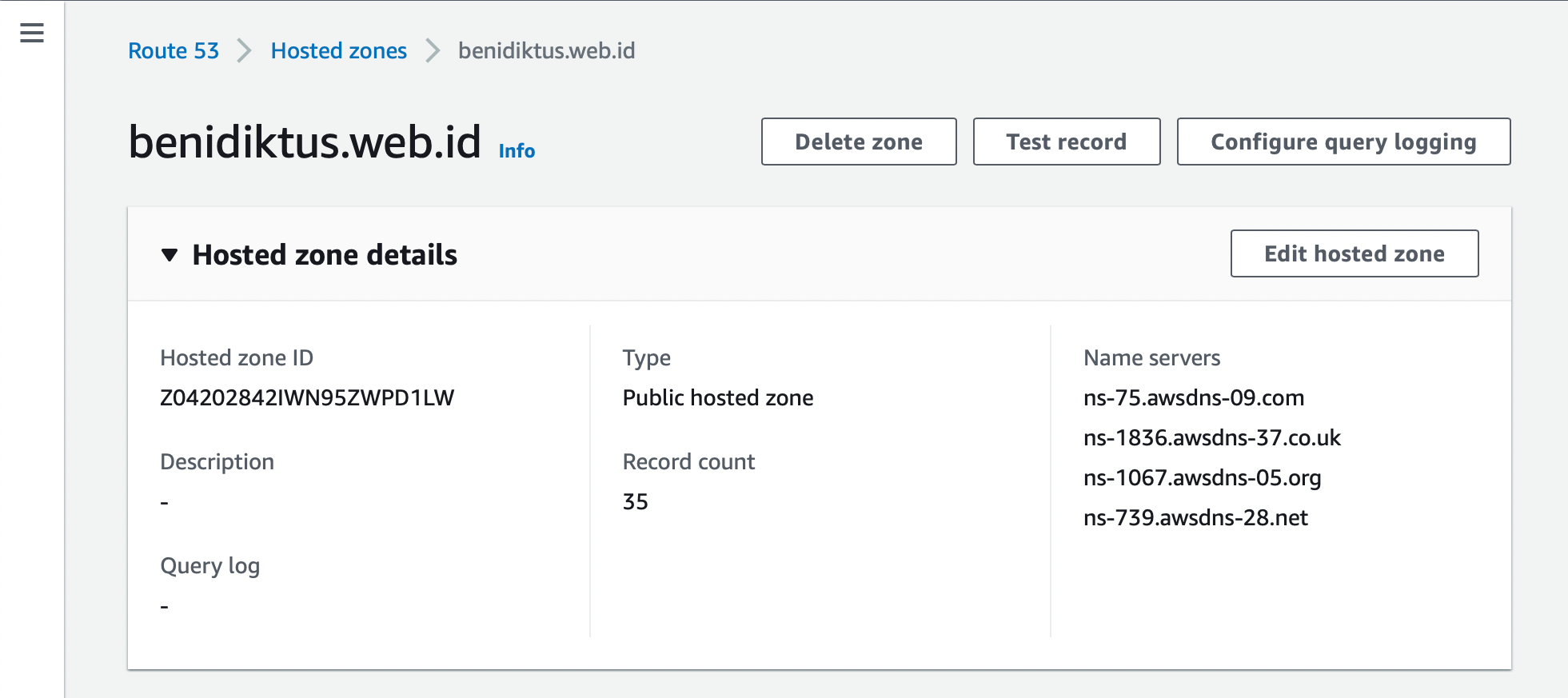The width and height of the screenshot is (1568, 698).
Task: Click name server ns-1836.awsdns-37.co.uk
Action: 1212,437
